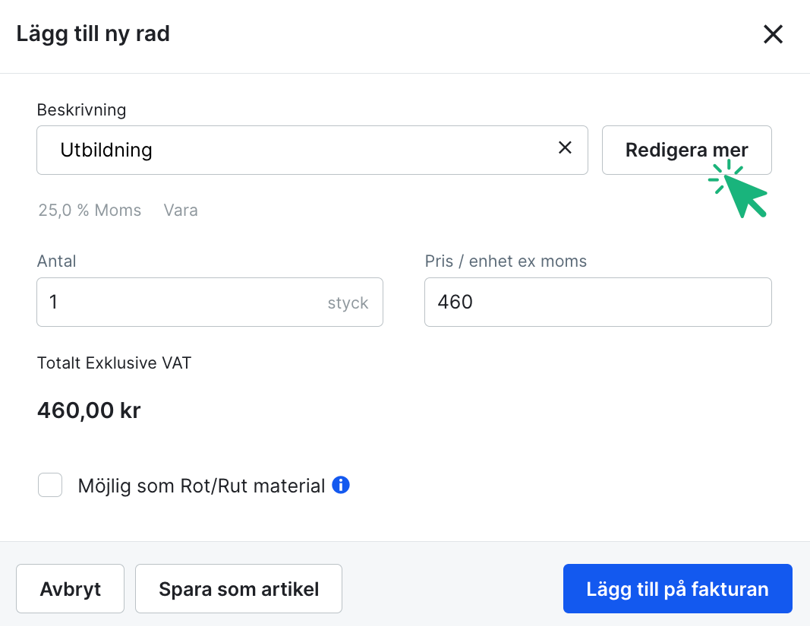Save the row with Spara som artikel
Image resolution: width=810 pixels, height=626 pixels.
(x=238, y=588)
